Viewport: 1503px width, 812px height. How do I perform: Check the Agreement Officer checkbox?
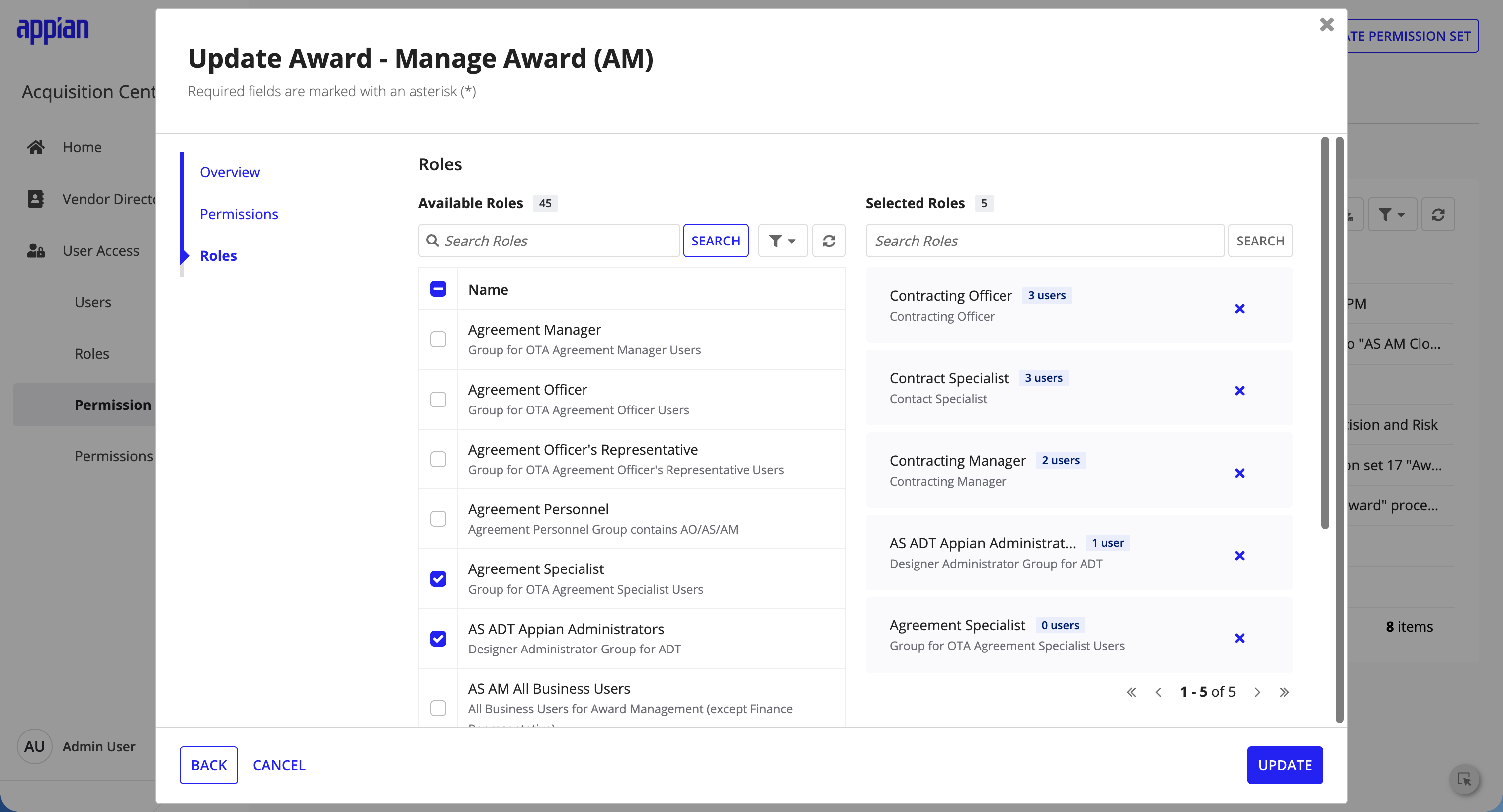point(438,400)
